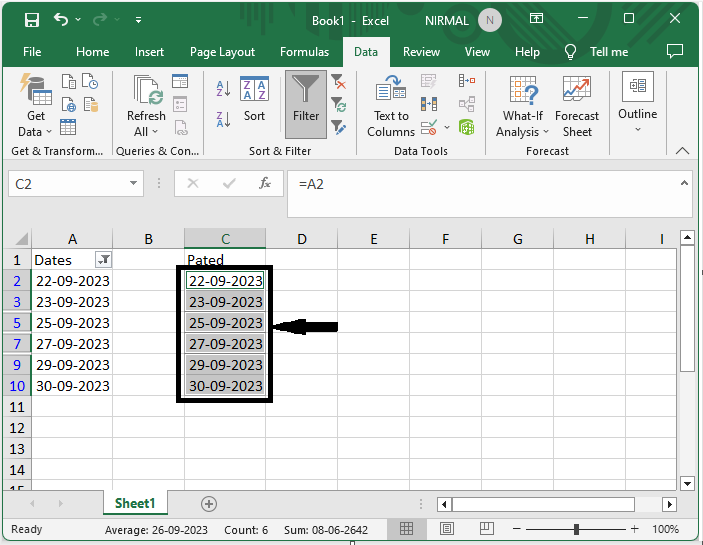Click the vertical scrollbar down arrow
The width and height of the screenshot is (703, 545).
[687, 483]
